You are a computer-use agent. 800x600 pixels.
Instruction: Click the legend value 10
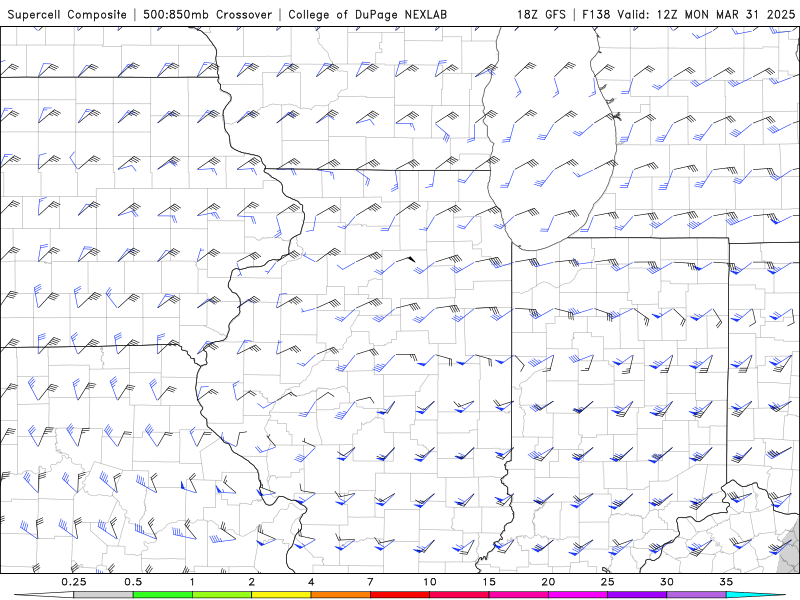[430, 582]
